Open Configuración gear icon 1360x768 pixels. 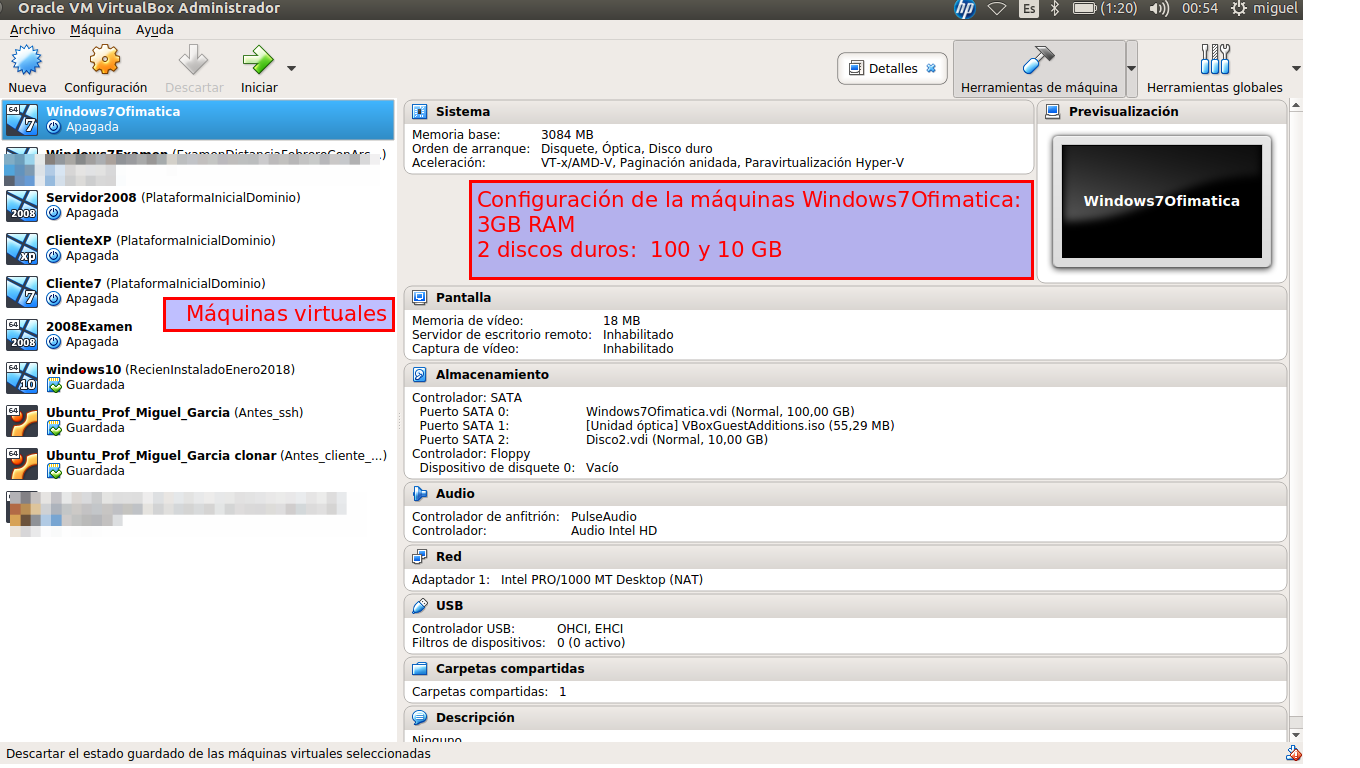point(105,60)
